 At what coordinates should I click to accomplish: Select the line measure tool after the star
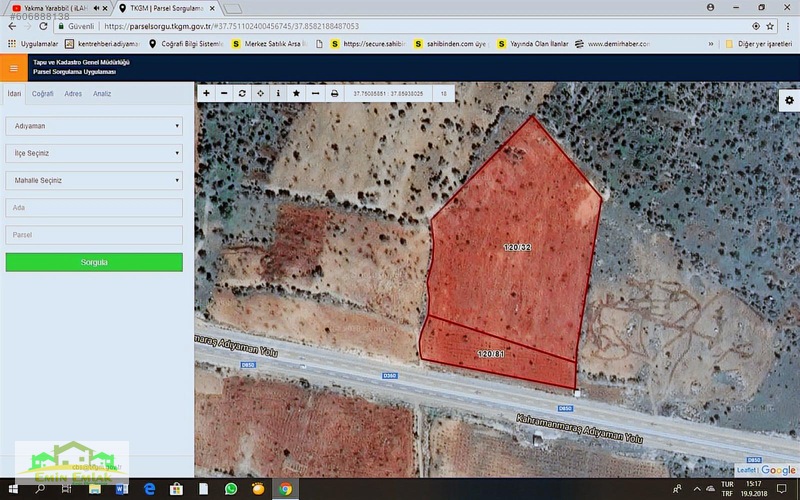[x=315, y=93]
